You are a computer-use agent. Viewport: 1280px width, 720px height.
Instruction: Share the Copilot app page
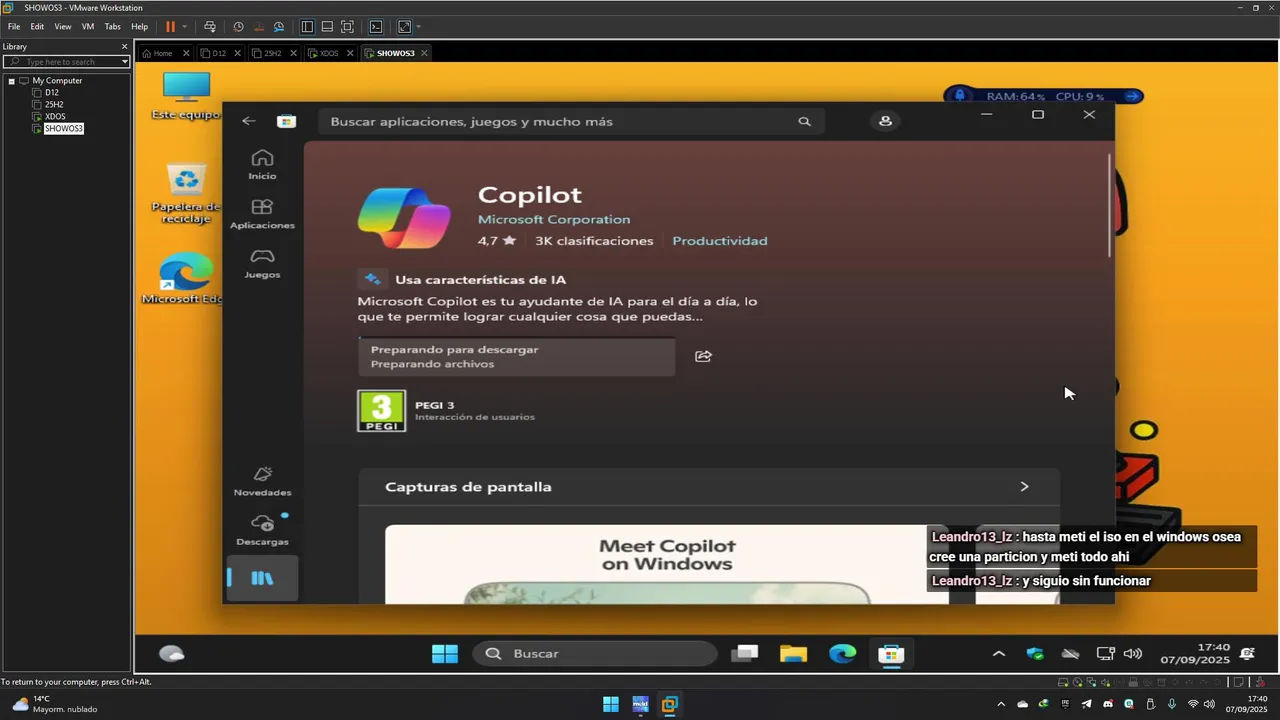pyautogui.click(x=703, y=356)
